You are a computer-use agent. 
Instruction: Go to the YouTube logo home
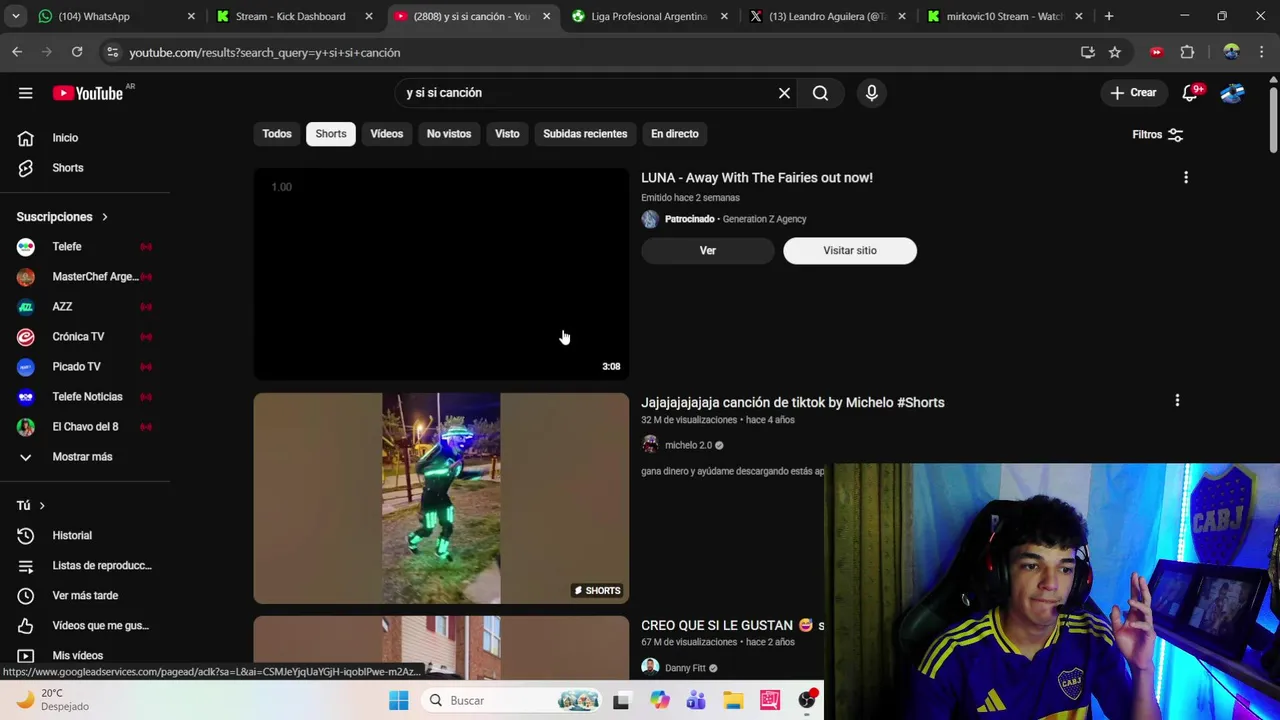click(x=88, y=93)
